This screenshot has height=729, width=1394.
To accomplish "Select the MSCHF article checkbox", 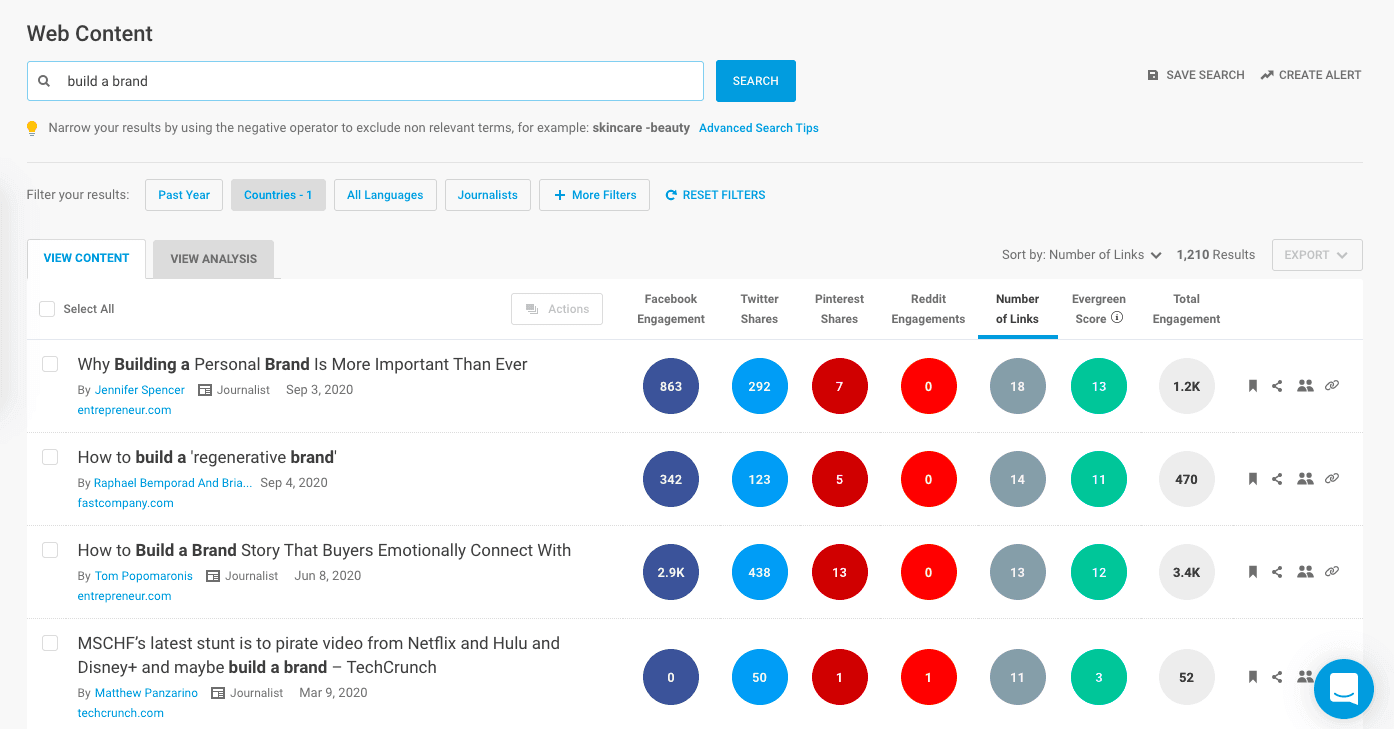I will (50, 643).
